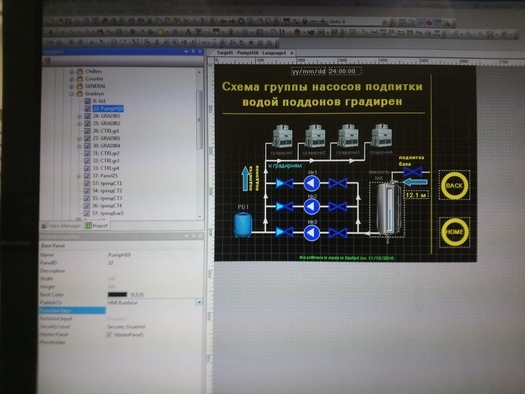The width and height of the screenshot is (525, 394).
Task: Select the dark valve right of pump №3
Action: (338, 232)
